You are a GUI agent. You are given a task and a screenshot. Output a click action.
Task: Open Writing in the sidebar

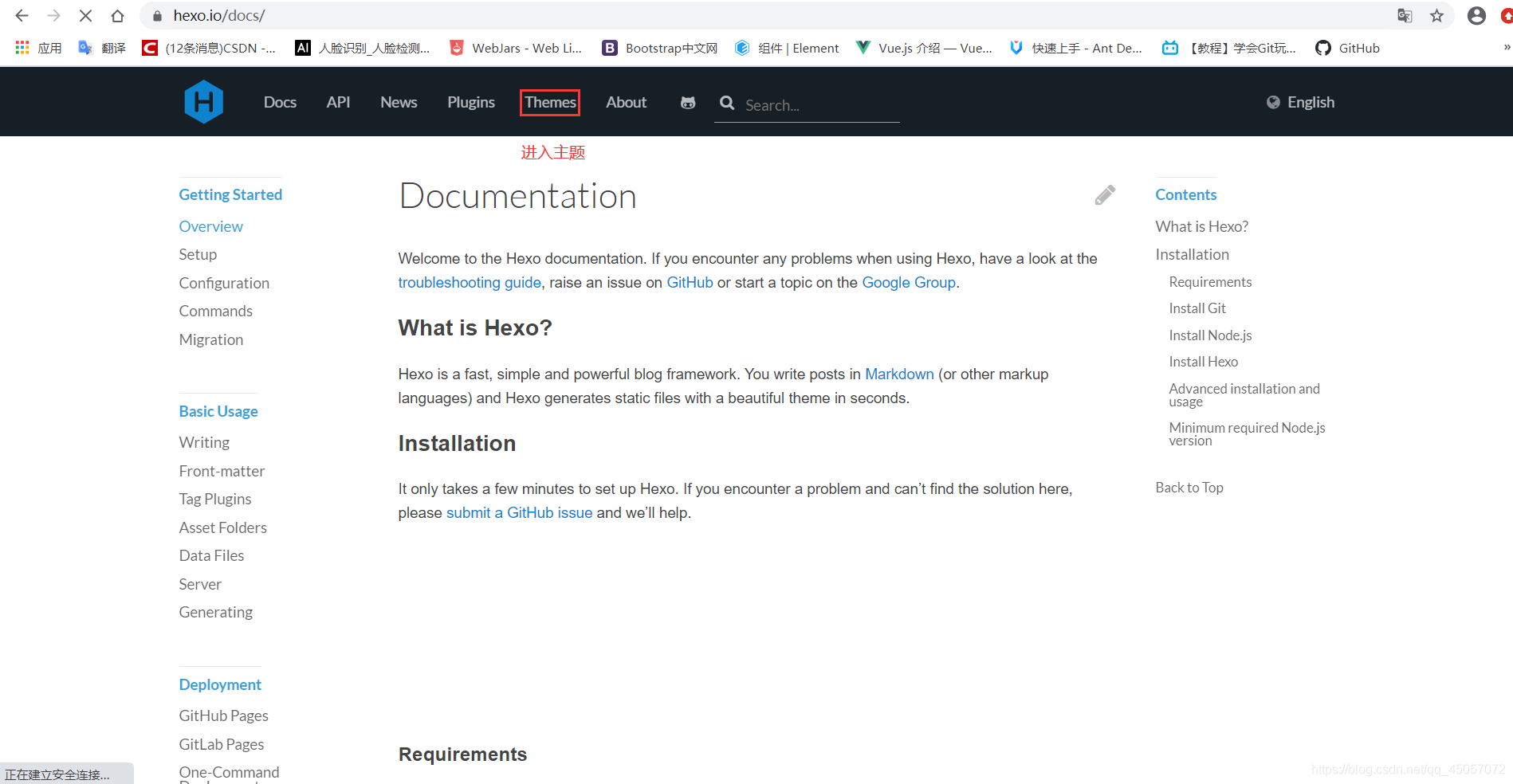(x=204, y=442)
